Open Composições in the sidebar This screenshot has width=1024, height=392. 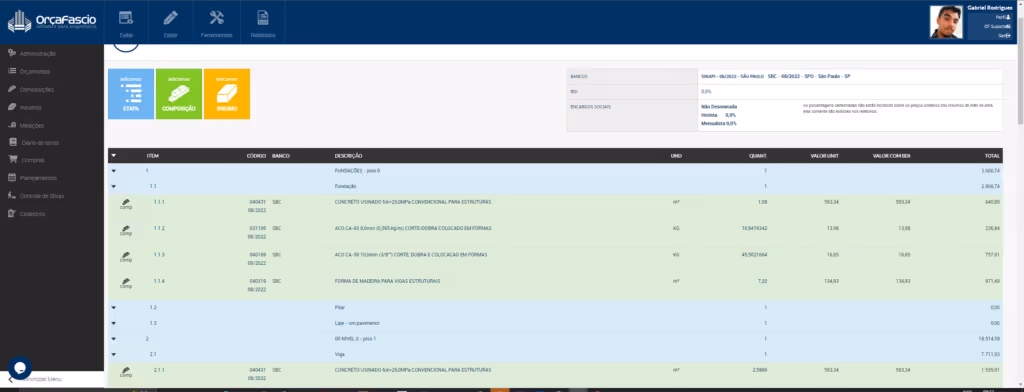tap(37, 89)
